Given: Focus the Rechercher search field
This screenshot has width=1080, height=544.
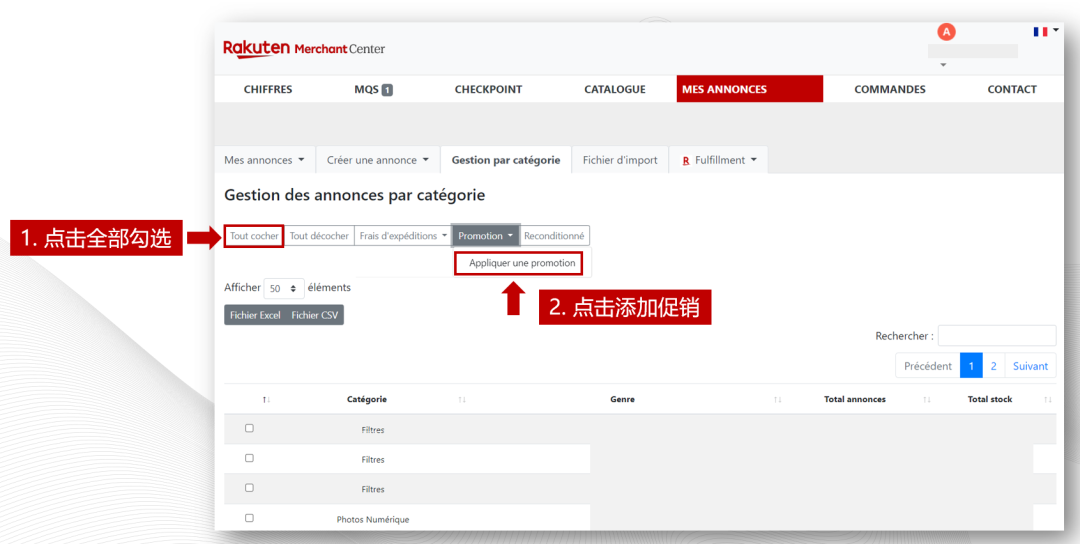Looking at the screenshot, I should pos(996,336).
